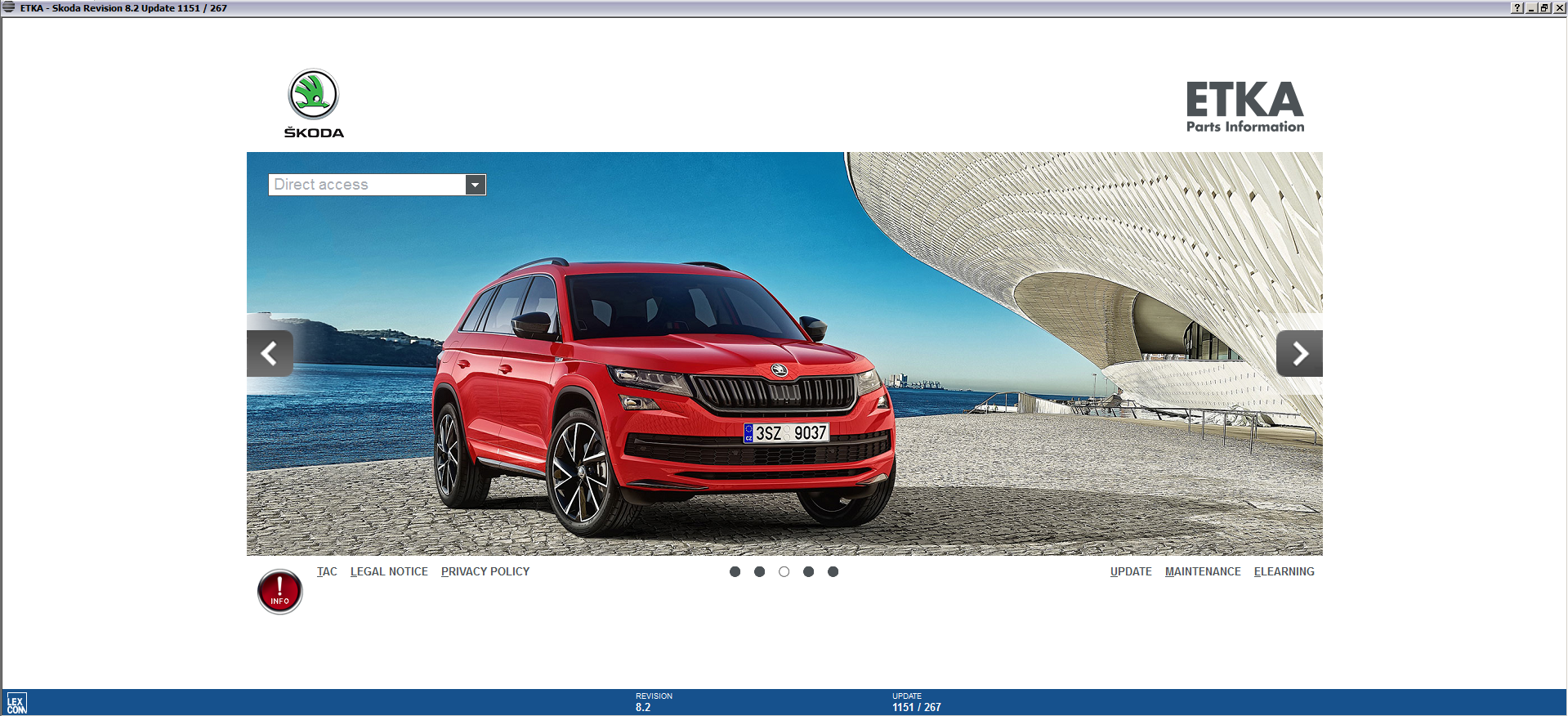Open the UPDATE link

tap(1131, 572)
